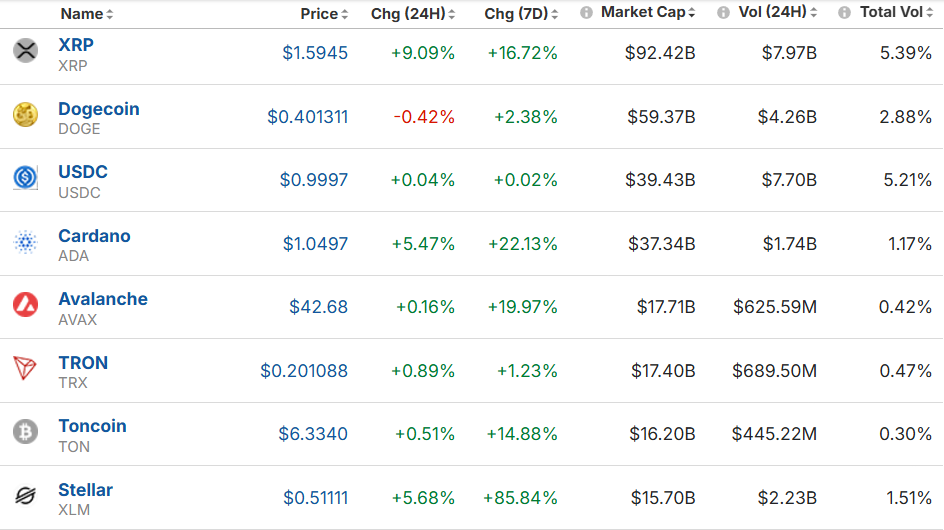Image resolution: width=944 pixels, height=530 pixels.
Task: Sort by Chg (24H) column header
Action: click(413, 14)
